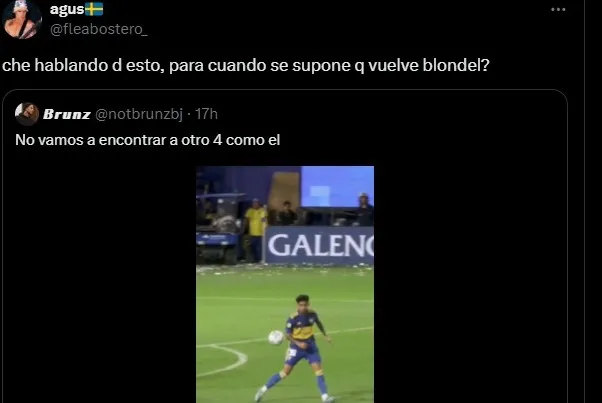Open the three-dot more options menu
The height and width of the screenshot is (403, 602).
[558, 10]
